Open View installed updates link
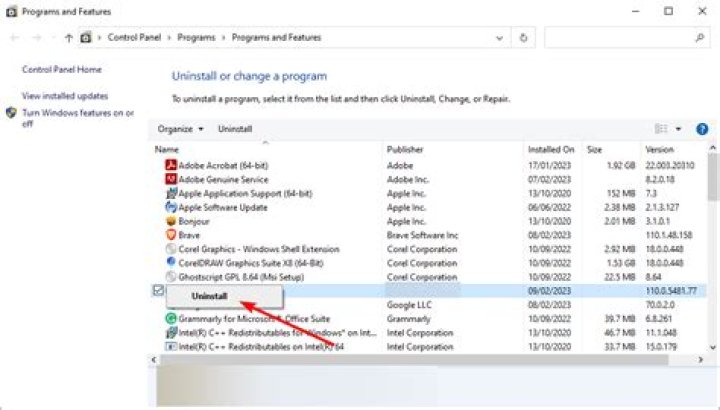This screenshot has width=720, height=410. tap(65, 96)
